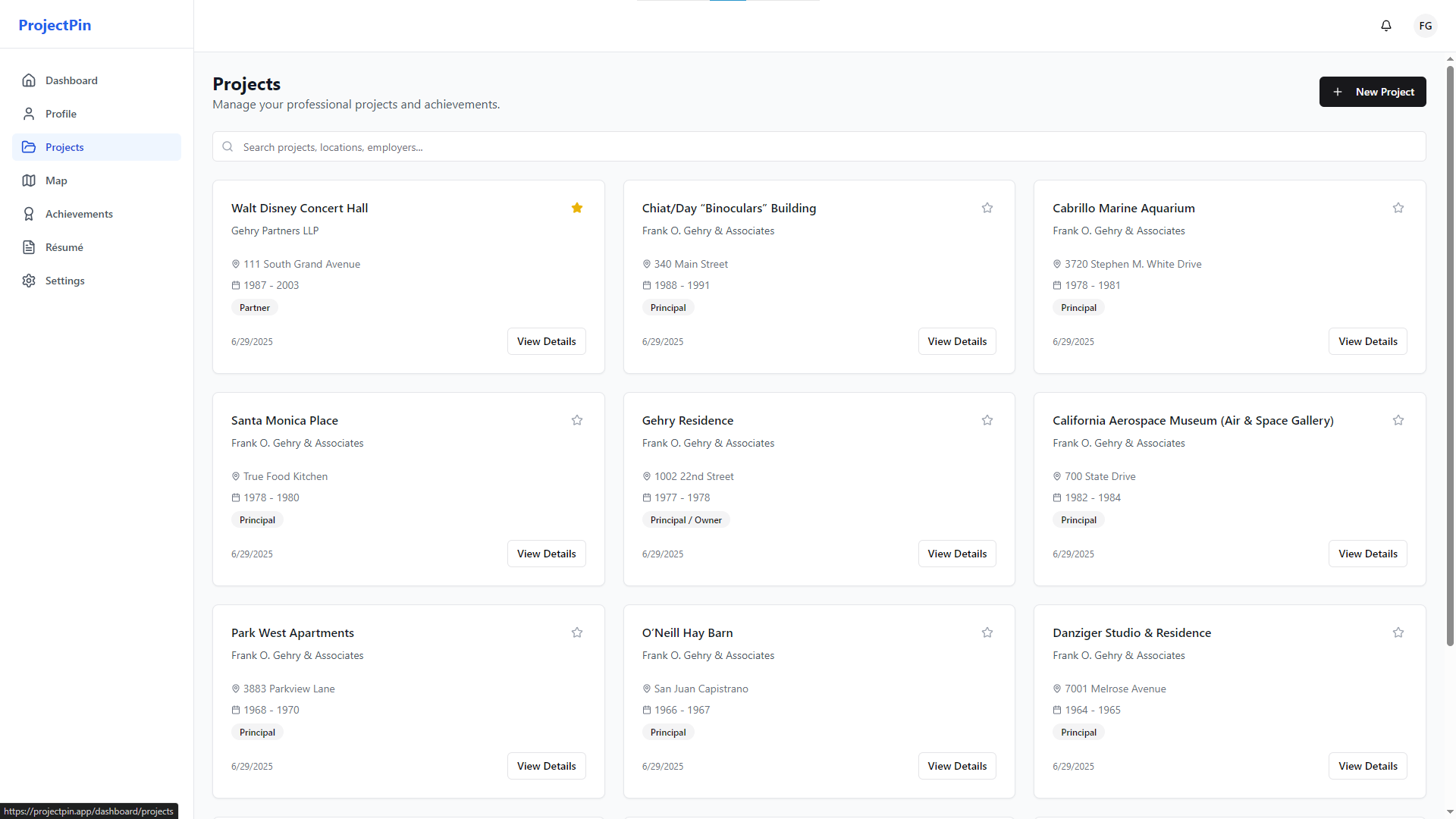The image size is (1456, 819).
Task: Open the ProjectPin logo link
Action: [x=55, y=25]
